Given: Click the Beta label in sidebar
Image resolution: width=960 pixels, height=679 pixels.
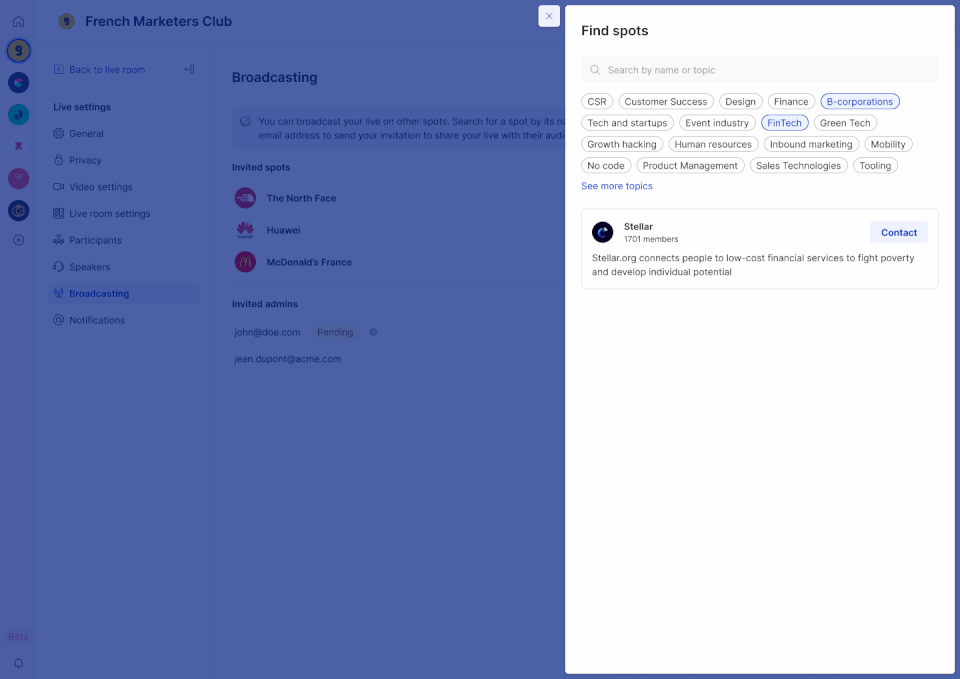Looking at the screenshot, I should [18, 637].
